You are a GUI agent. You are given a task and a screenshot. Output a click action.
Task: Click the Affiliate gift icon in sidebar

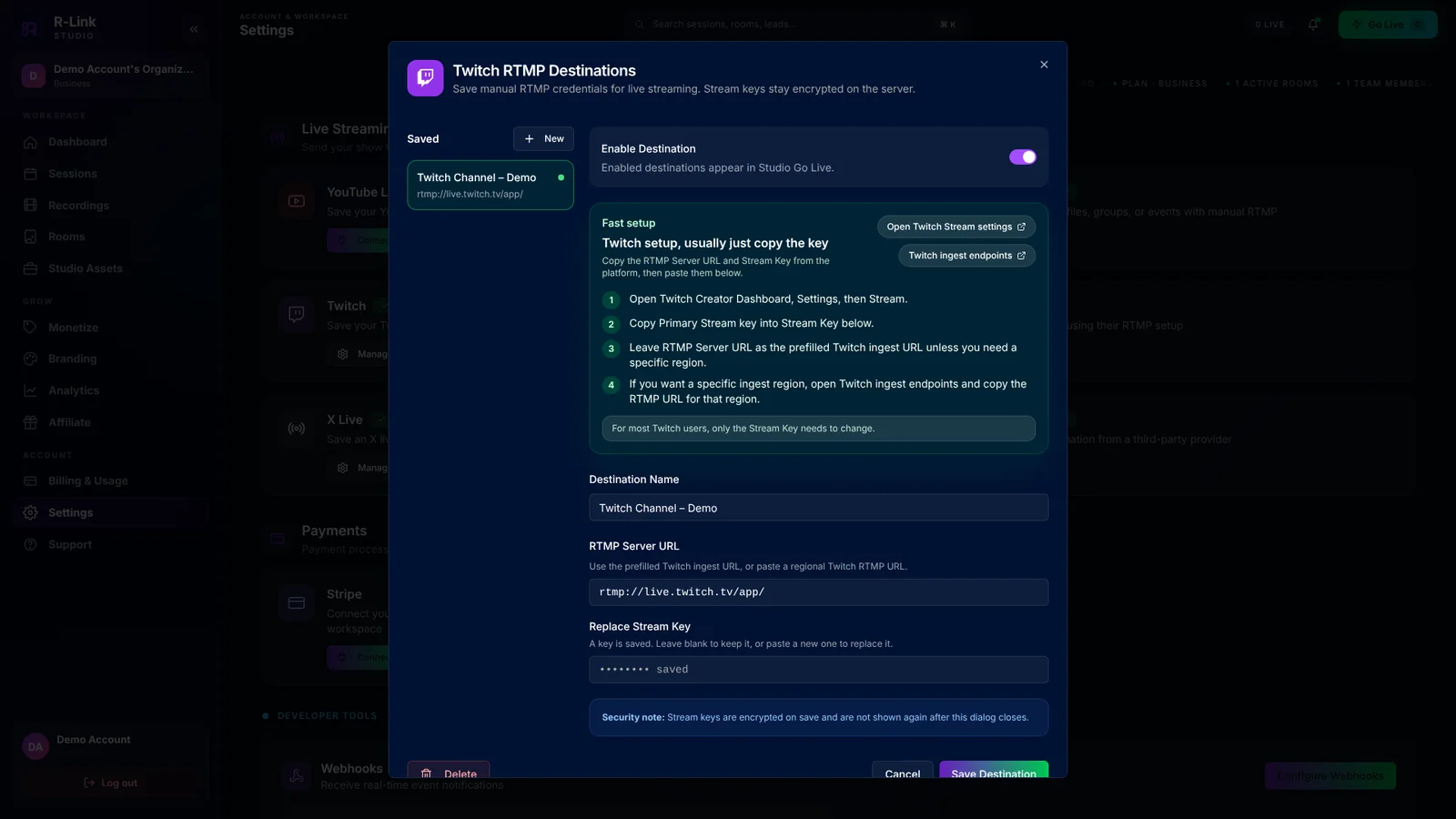point(30,422)
